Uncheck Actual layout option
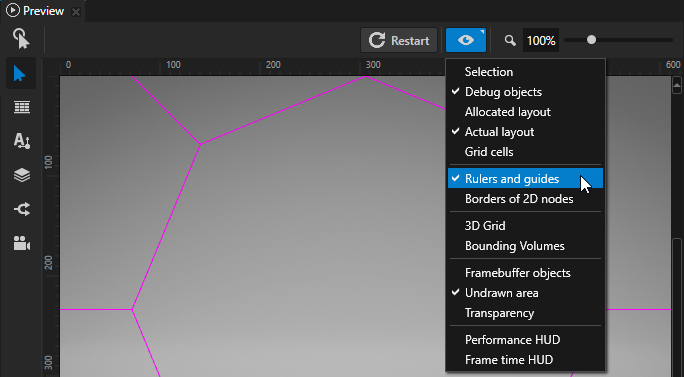The image size is (684, 377). pos(525,132)
